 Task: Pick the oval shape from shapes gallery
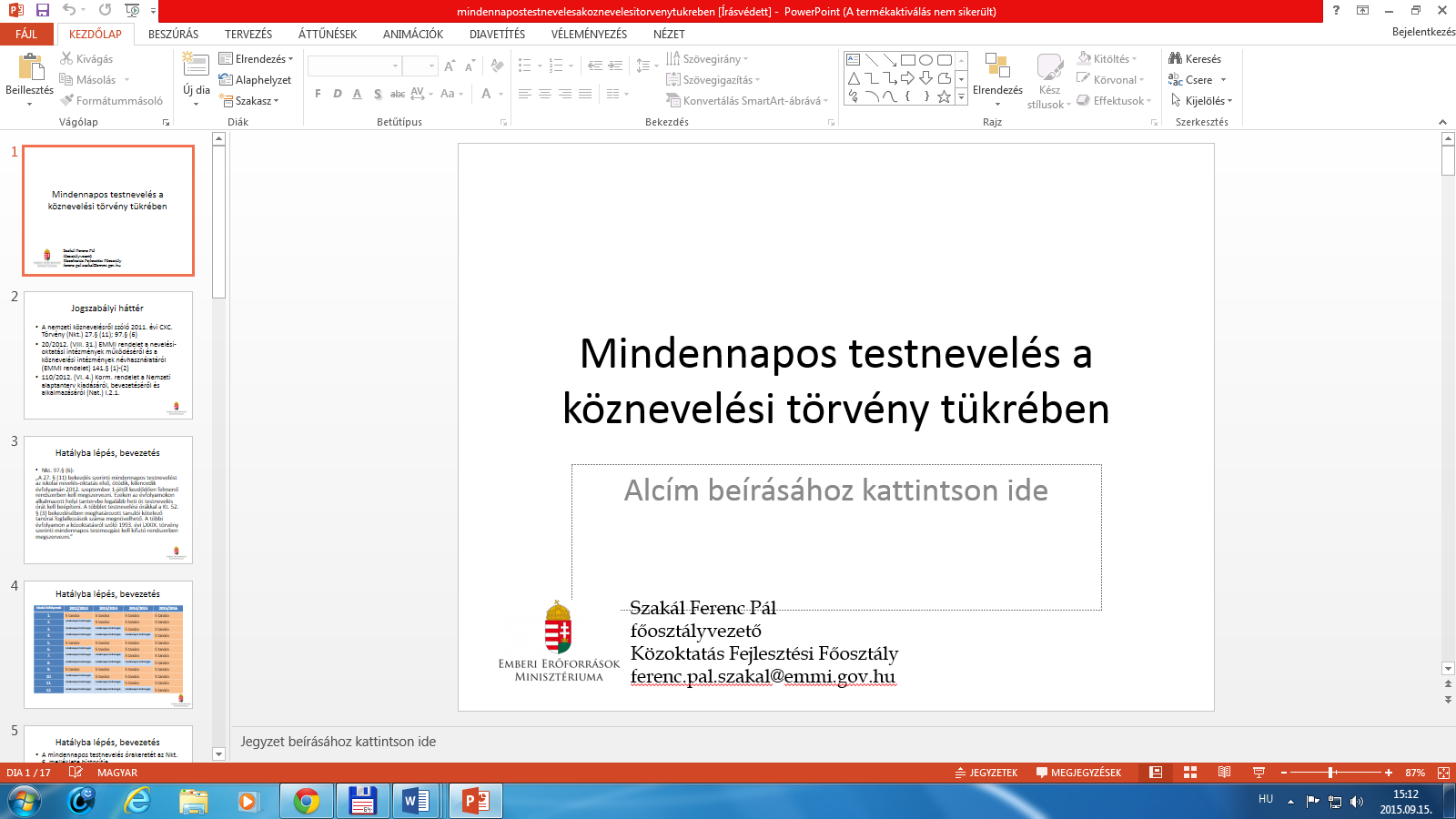point(925,60)
